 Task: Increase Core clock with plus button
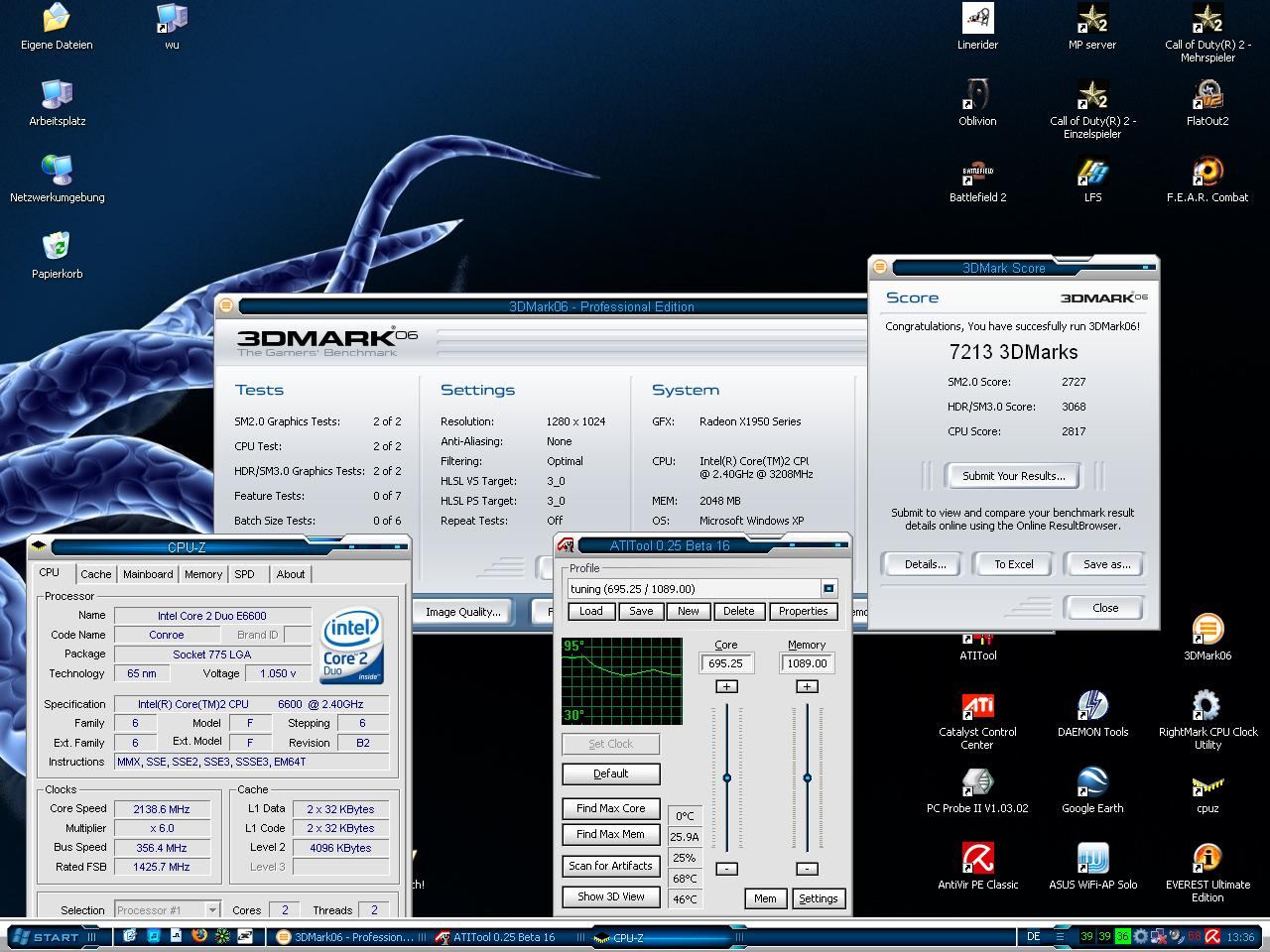726,686
